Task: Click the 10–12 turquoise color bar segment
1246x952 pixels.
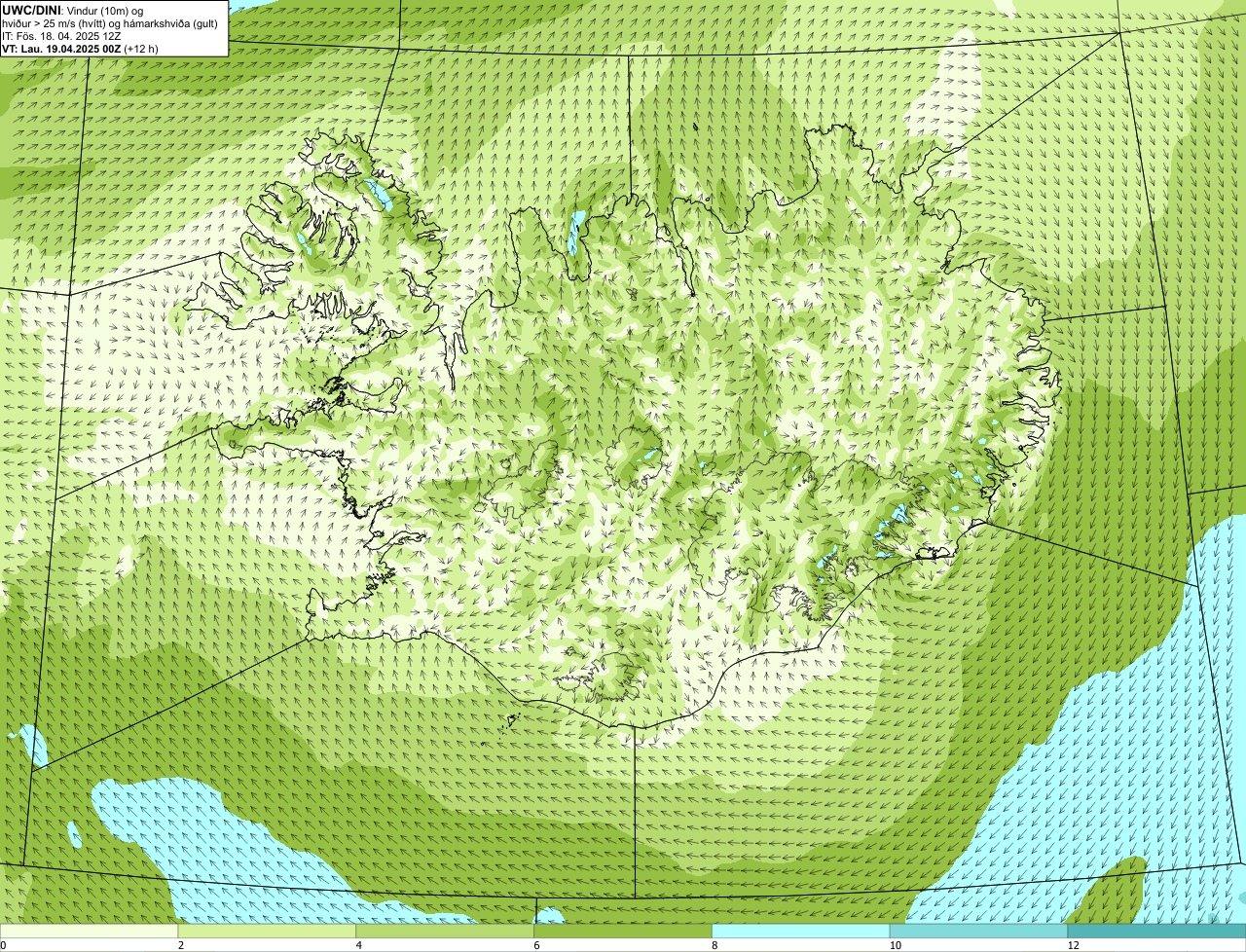Action: point(979,931)
